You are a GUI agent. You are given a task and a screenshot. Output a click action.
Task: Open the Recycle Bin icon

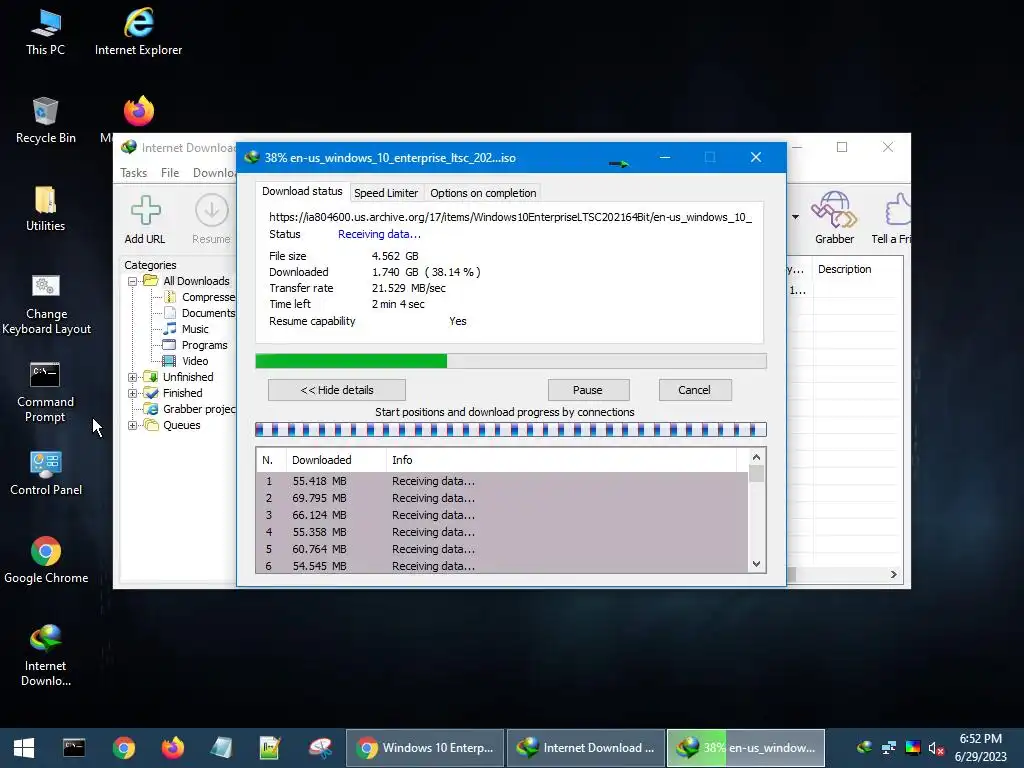46,120
